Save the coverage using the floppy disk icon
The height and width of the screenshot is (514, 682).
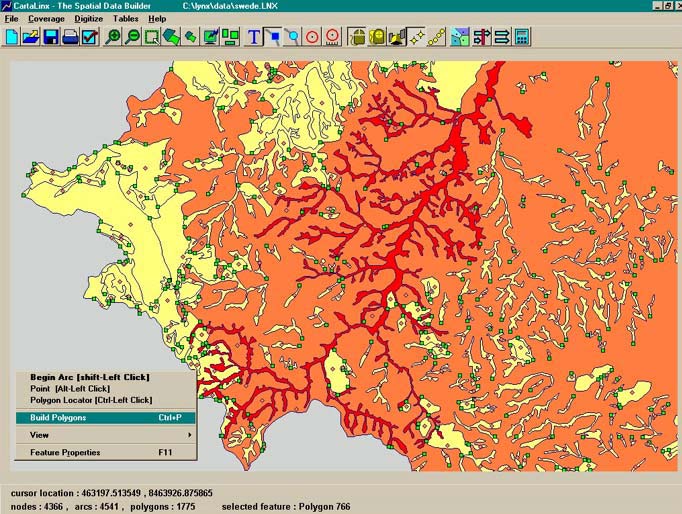click(x=51, y=37)
